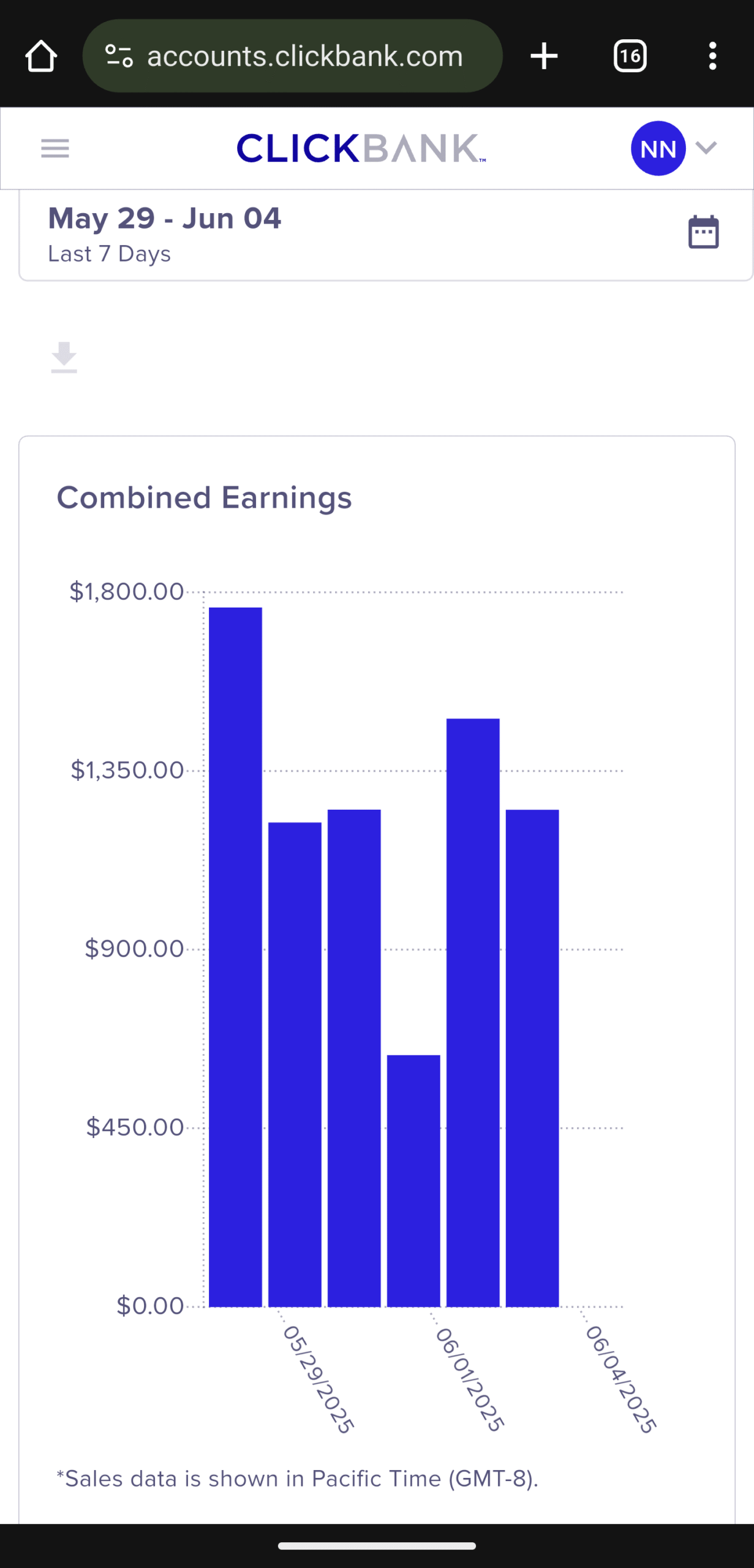The image size is (754, 1568).
Task: Click the Combined Earnings heading
Action: tap(204, 497)
